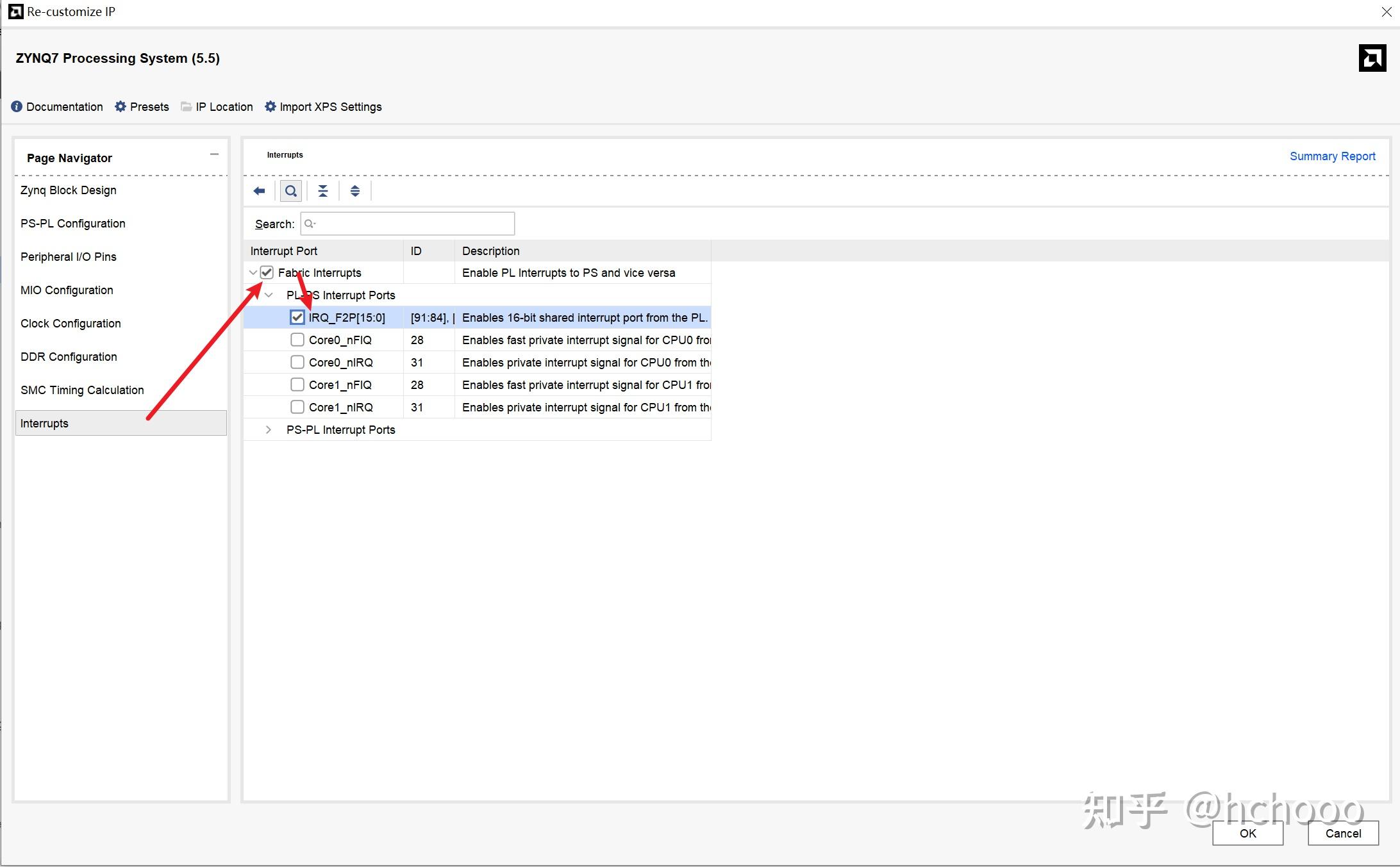Open the Summary Report link
This screenshot has width=1400, height=867.
[1332, 156]
